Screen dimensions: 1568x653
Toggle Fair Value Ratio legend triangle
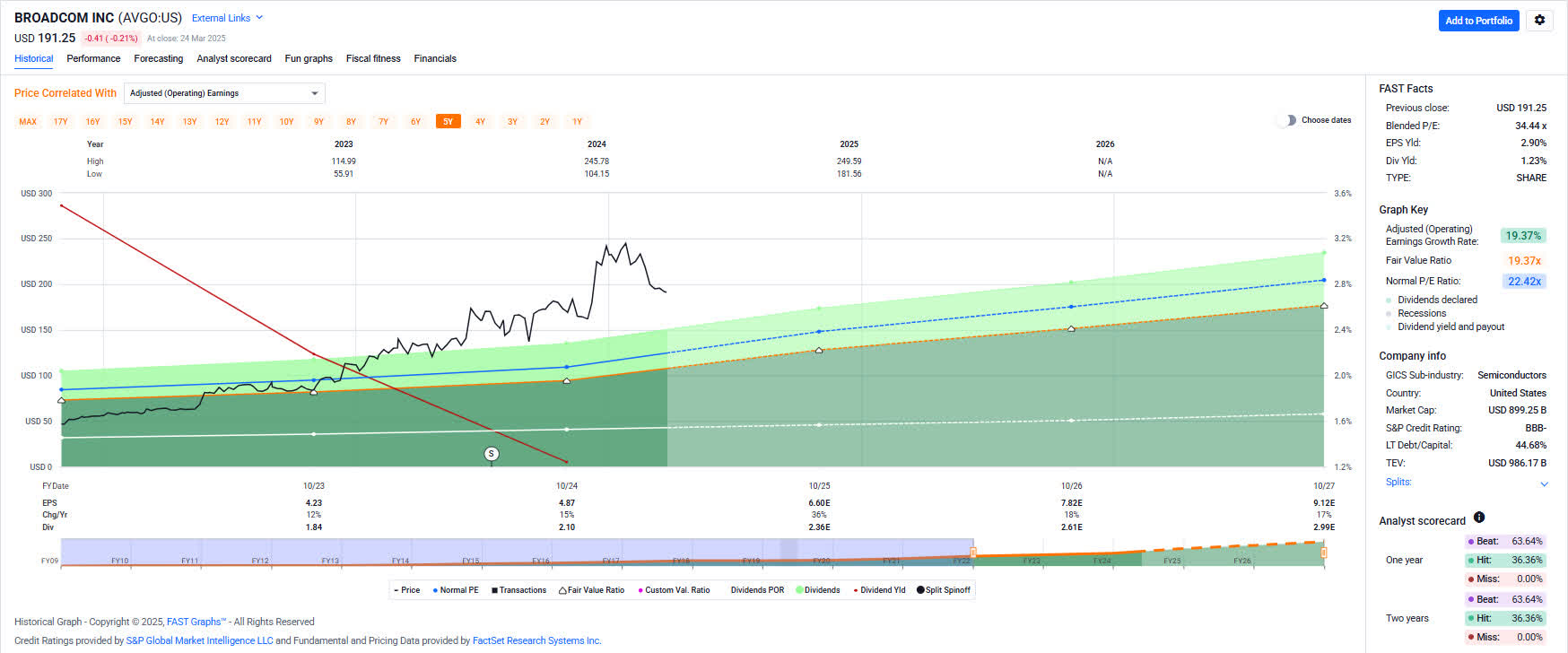point(563,590)
